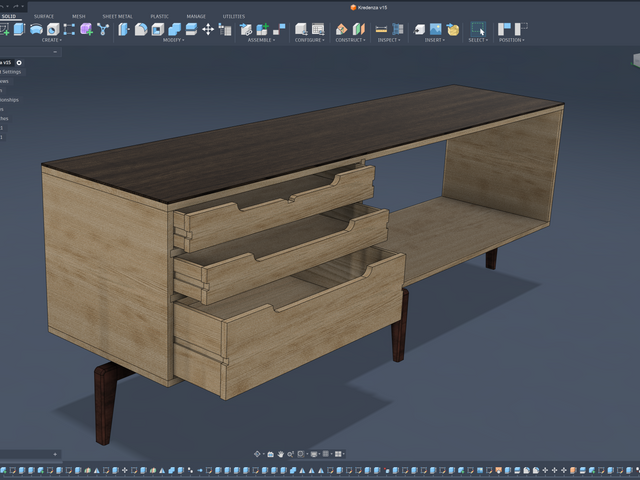Open the Grid and Snaps settings

(326, 454)
